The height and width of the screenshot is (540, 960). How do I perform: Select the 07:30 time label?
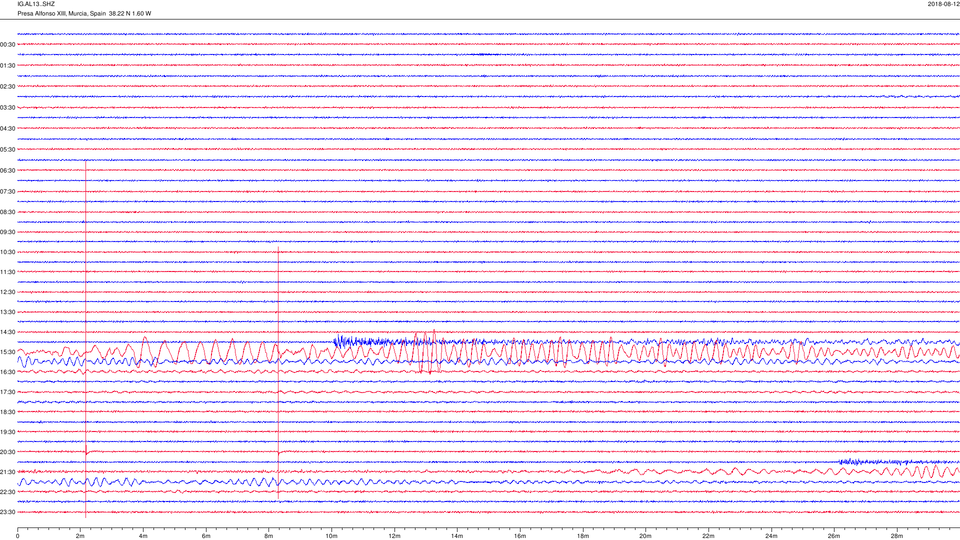click(8, 192)
